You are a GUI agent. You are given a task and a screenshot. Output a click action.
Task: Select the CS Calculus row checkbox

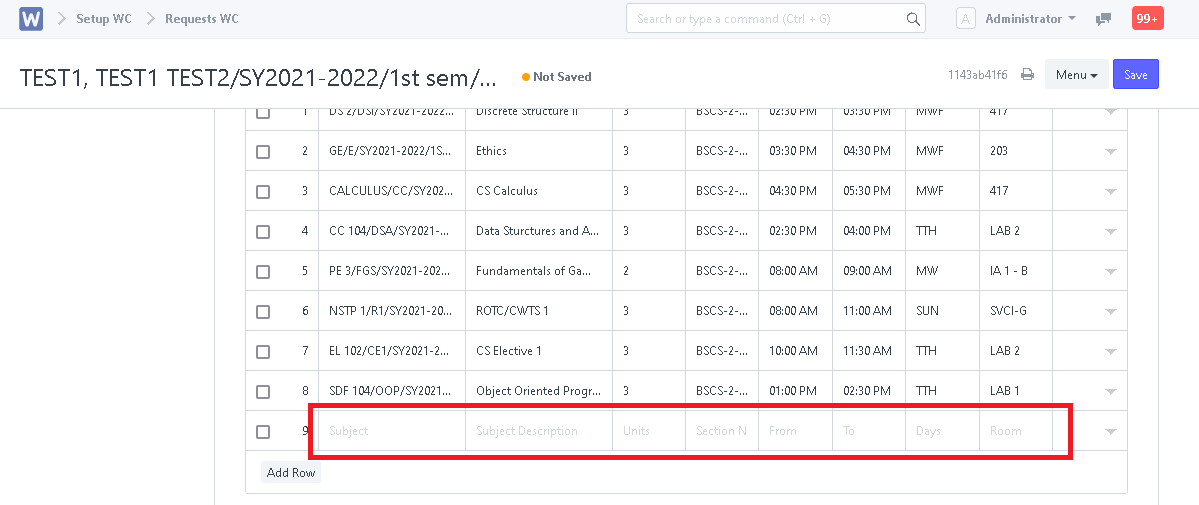[263, 192]
